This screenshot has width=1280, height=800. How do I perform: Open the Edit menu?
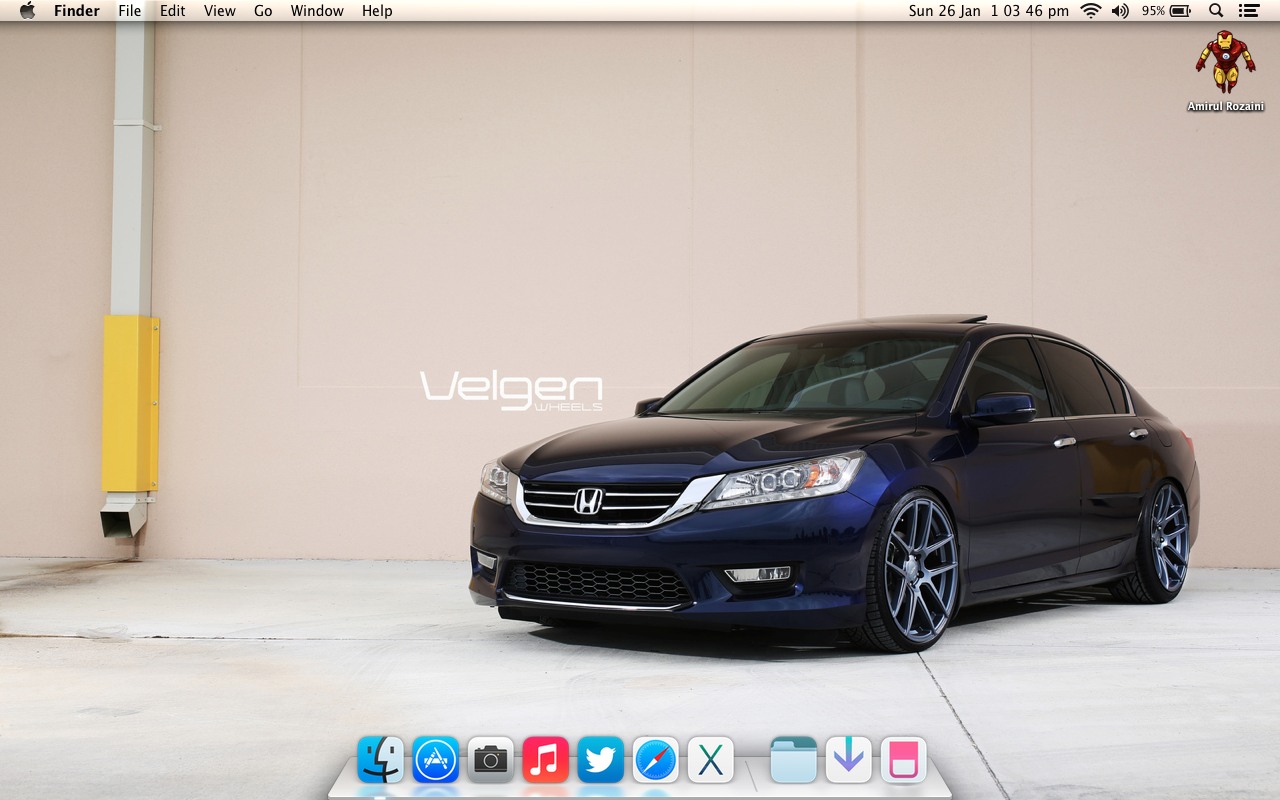tap(173, 11)
